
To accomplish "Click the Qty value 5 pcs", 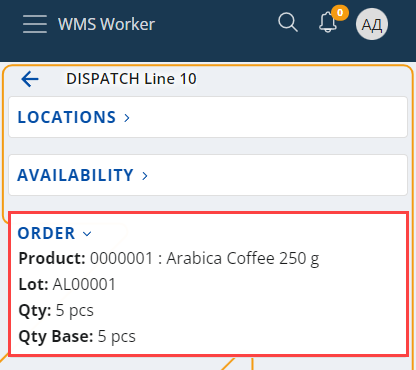I will pyautogui.click(x=75, y=311).
